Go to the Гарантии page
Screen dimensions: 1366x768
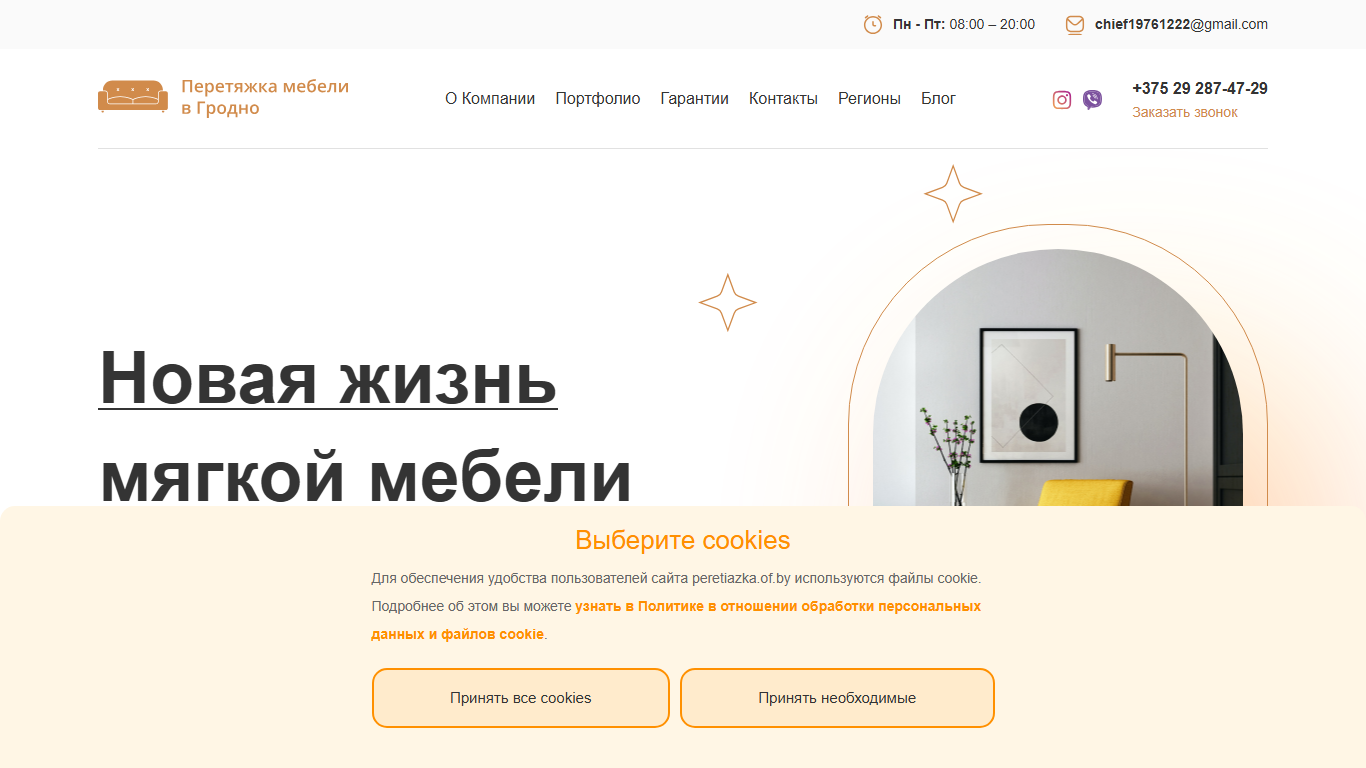(x=694, y=98)
